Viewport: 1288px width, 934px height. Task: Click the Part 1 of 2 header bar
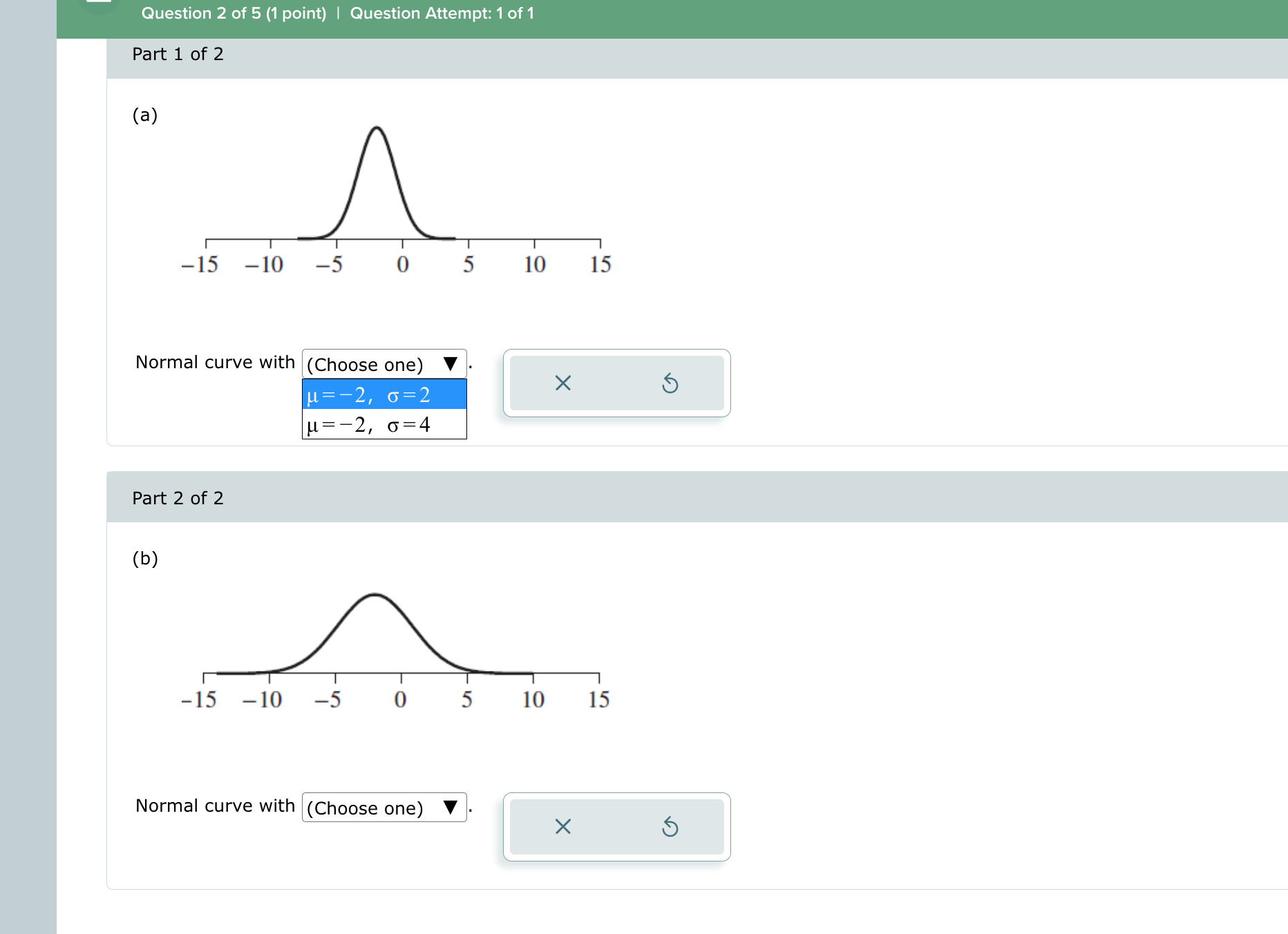tap(178, 54)
